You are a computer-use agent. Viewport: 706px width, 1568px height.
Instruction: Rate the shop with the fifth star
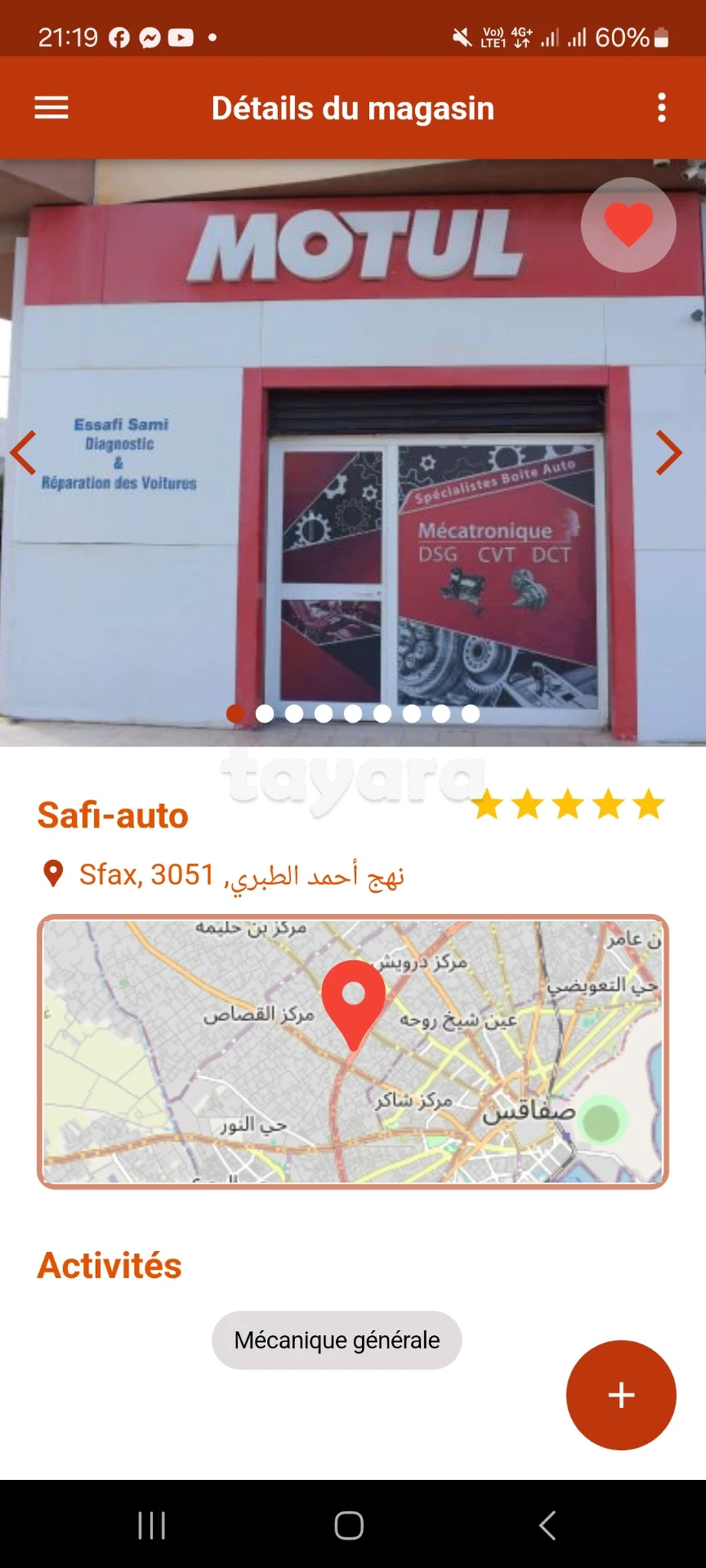(x=649, y=805)
